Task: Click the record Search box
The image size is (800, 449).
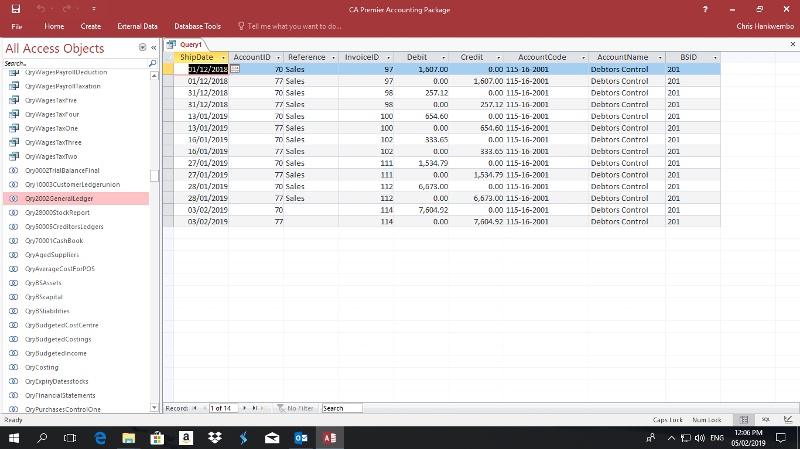Action: (342, 408)
